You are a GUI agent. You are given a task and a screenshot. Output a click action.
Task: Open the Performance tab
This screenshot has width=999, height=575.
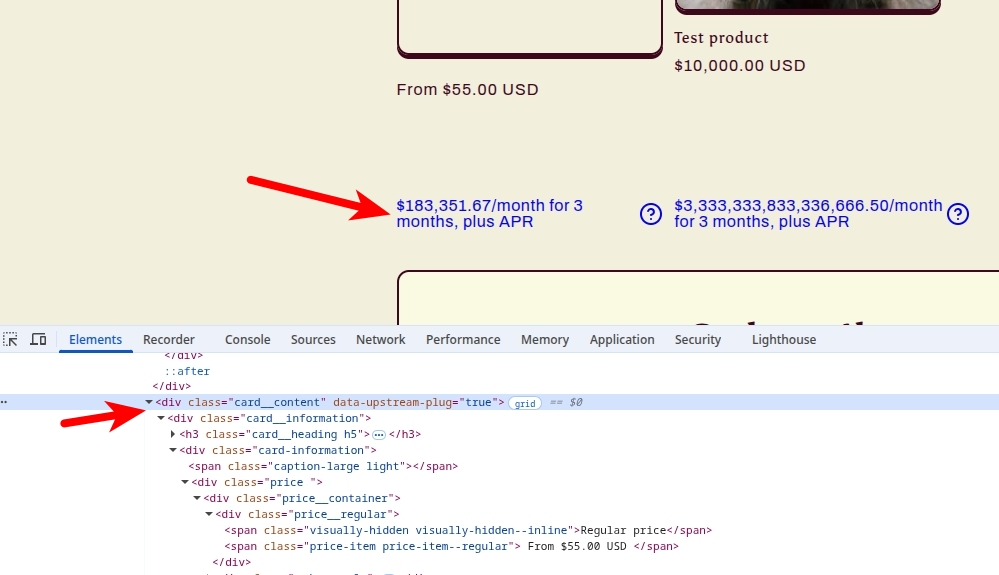[463, 339]
